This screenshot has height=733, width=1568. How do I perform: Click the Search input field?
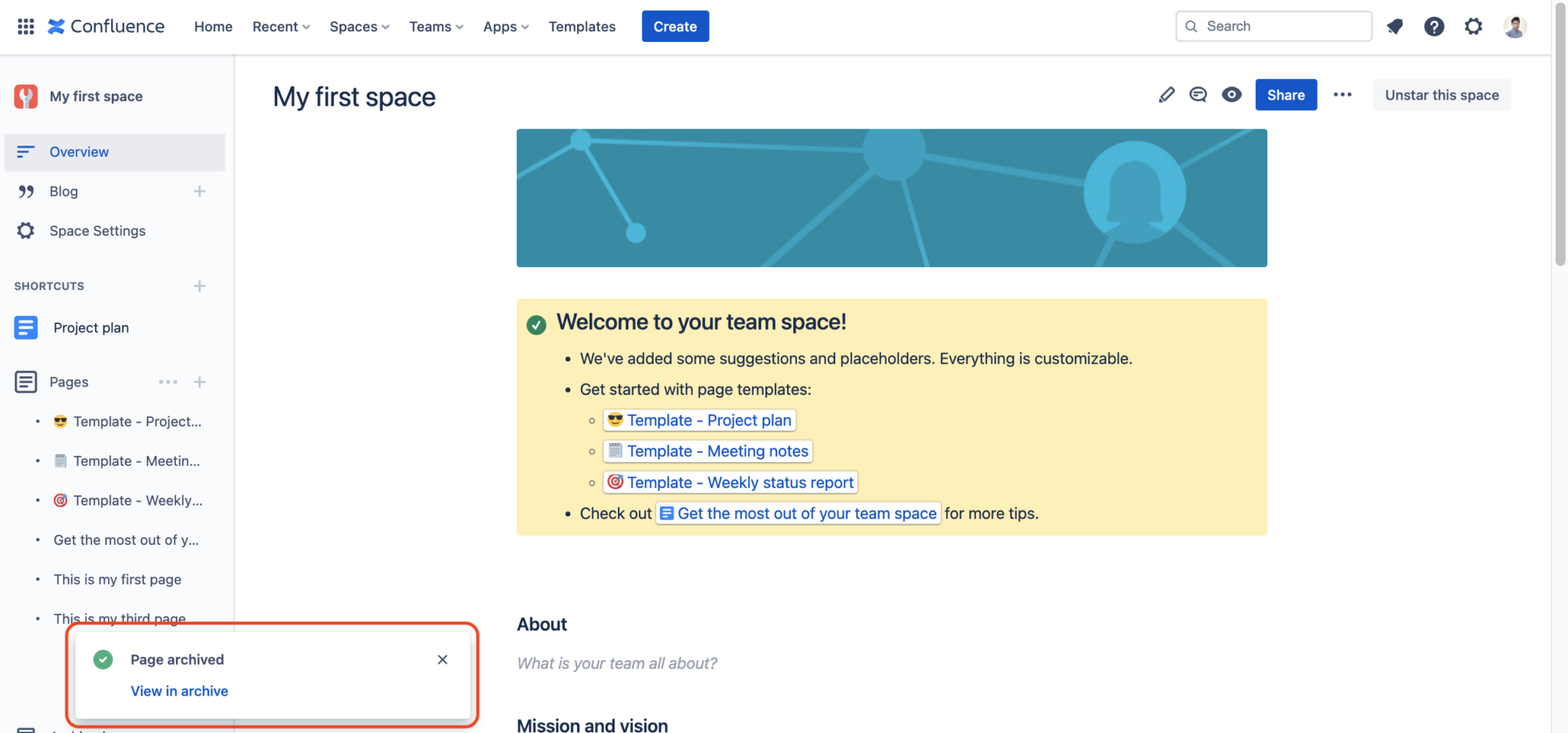coord(1273,25)
